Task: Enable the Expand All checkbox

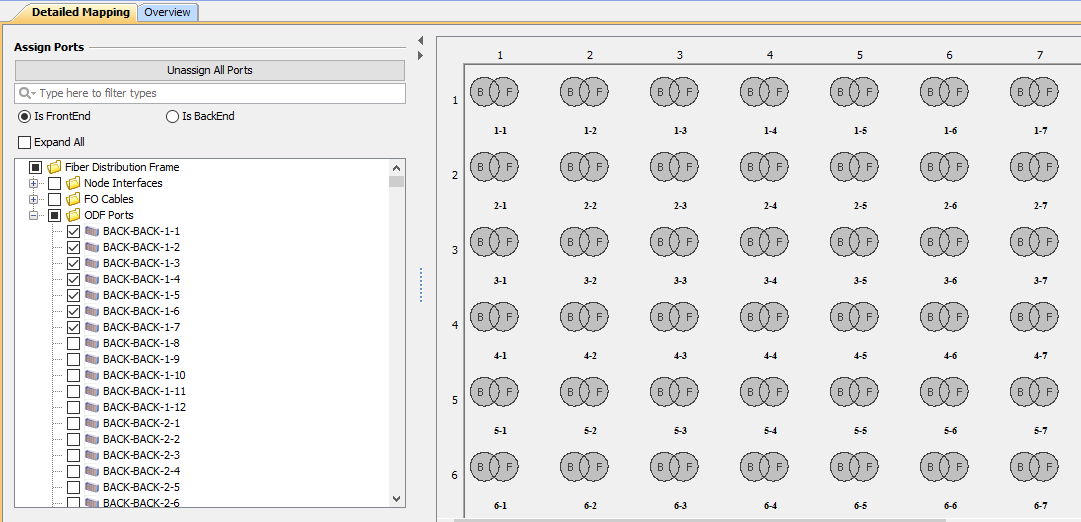Action: tap(25, 142)
